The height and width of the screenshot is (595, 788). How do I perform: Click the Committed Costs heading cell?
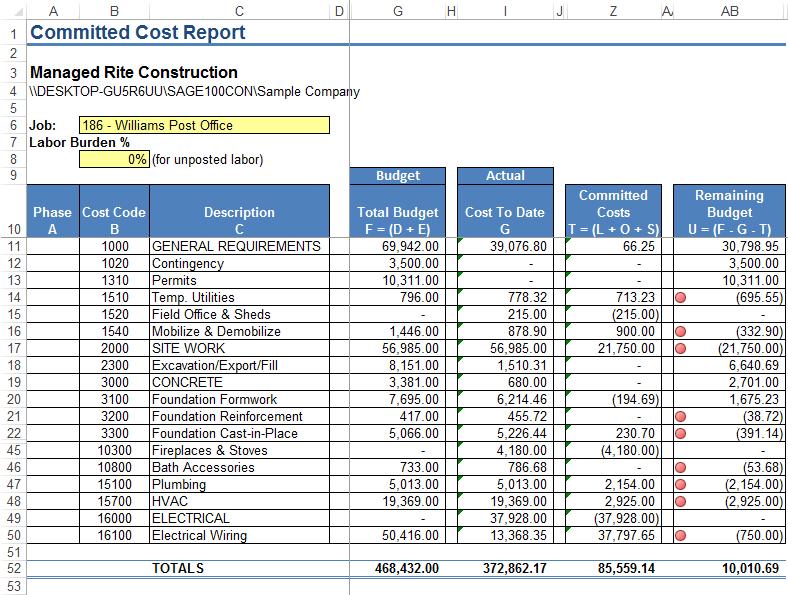coord(613,211)
